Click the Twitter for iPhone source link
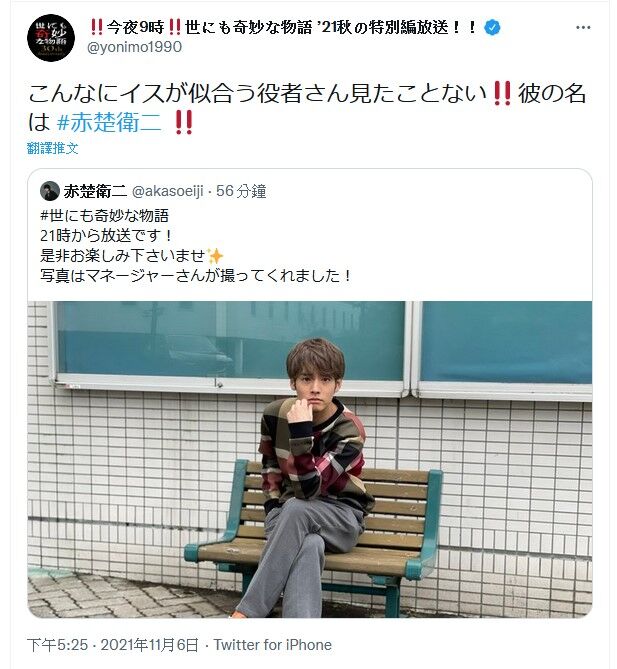 point(273,645)
